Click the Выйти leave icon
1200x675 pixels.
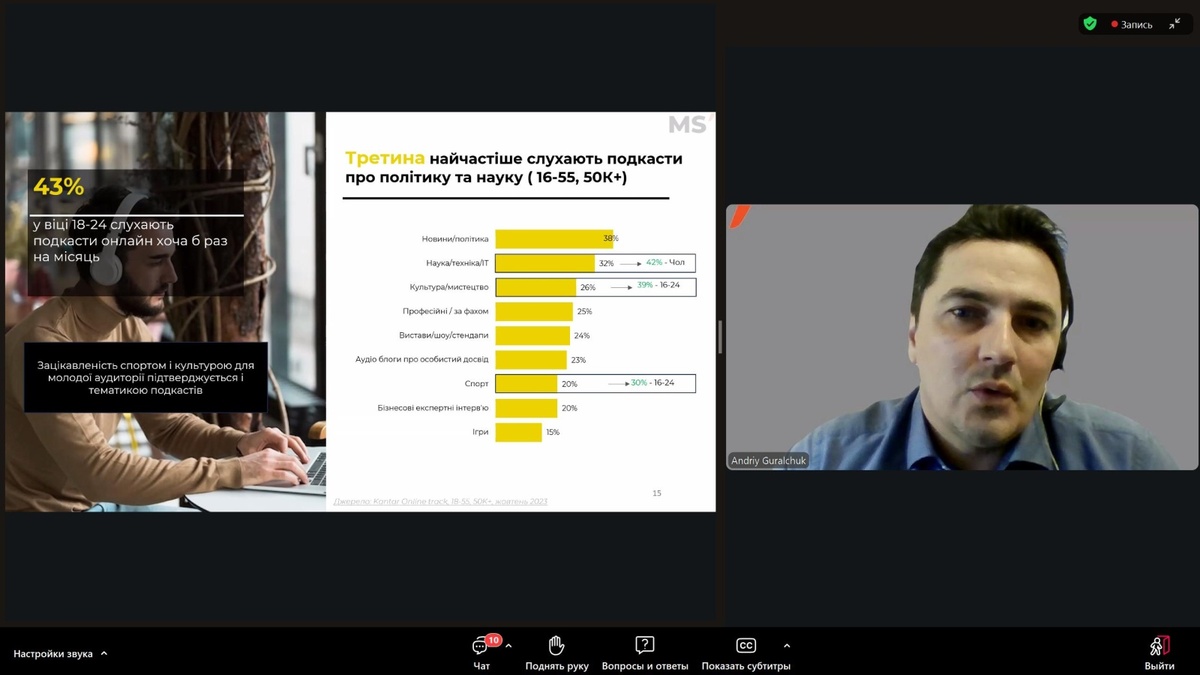point(1159,652)
